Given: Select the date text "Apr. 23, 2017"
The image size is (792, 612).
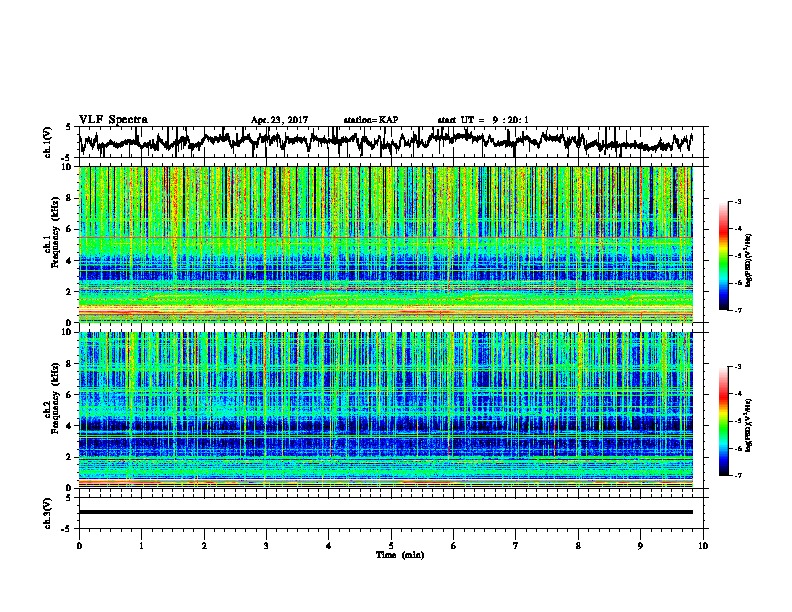Looking at the screenshot, I should 279,120.
